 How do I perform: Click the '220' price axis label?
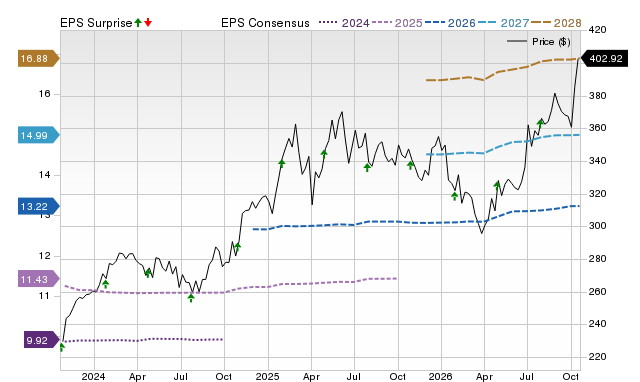tap(597, 357)
